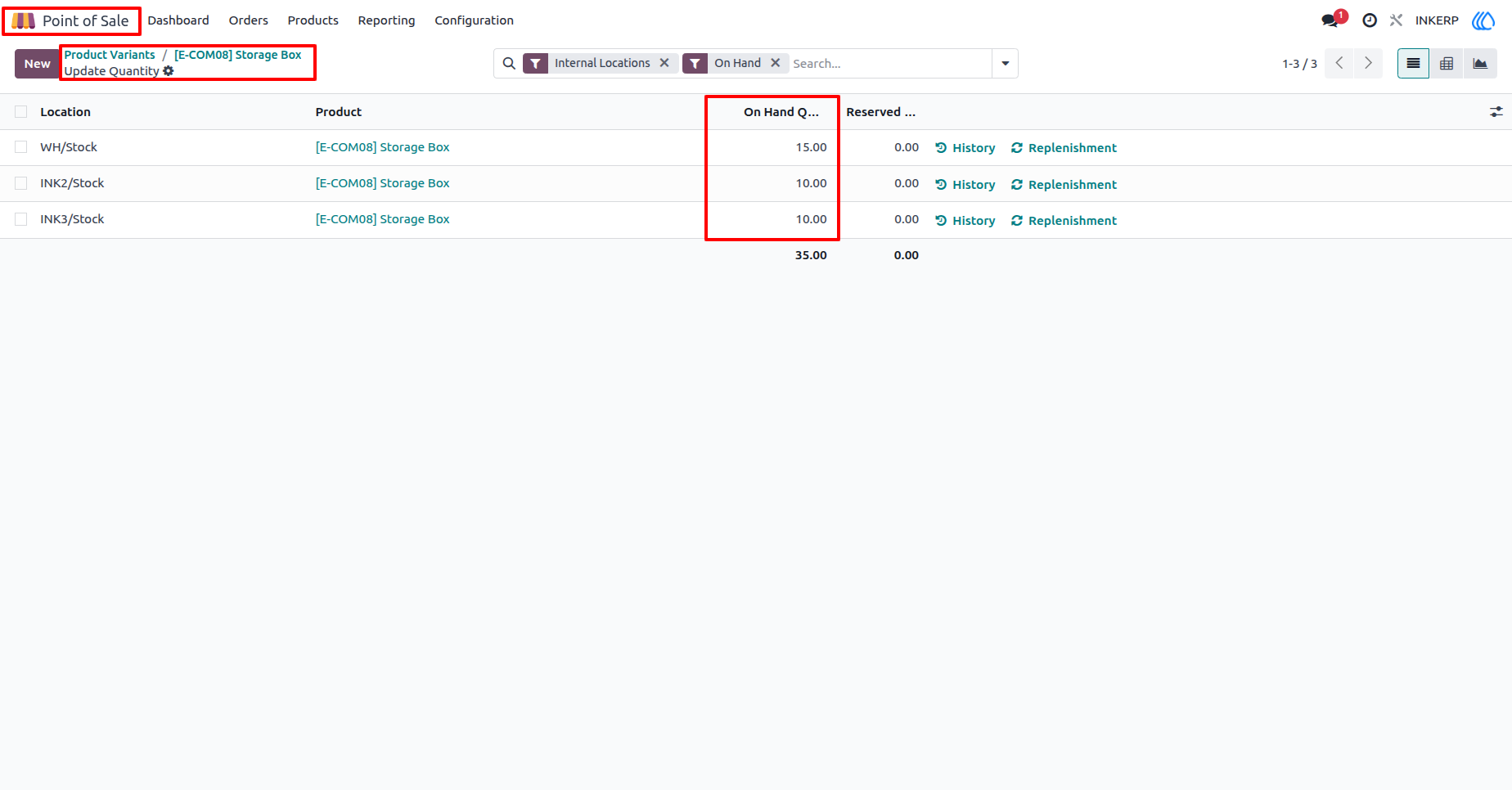The height and width of the screenshot is (790, 1512).
Task: Open product link in INK2/Stock row
Action: (383, 183)
